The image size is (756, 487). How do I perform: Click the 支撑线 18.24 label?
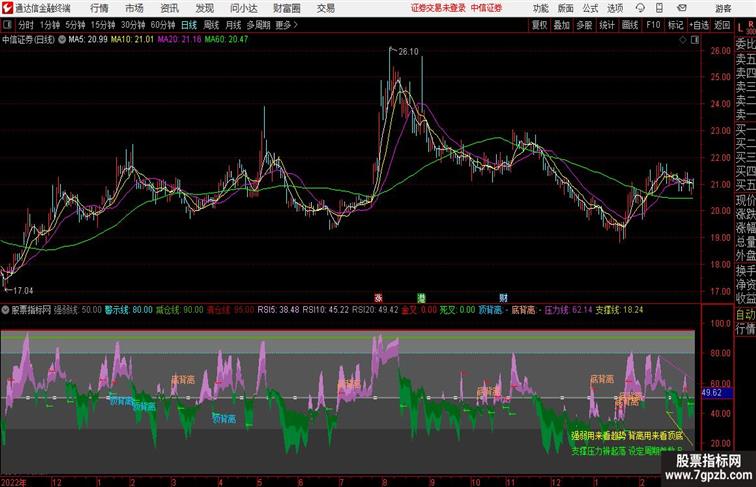620,310
